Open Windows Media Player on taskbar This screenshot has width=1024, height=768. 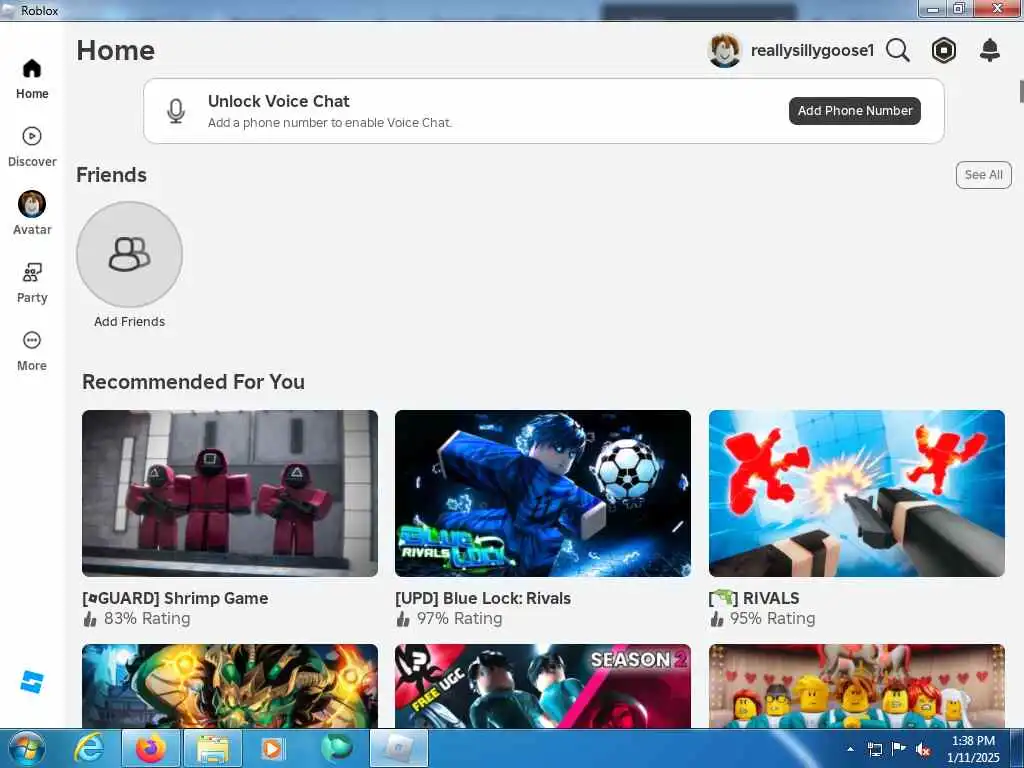[x=272, y=748]
